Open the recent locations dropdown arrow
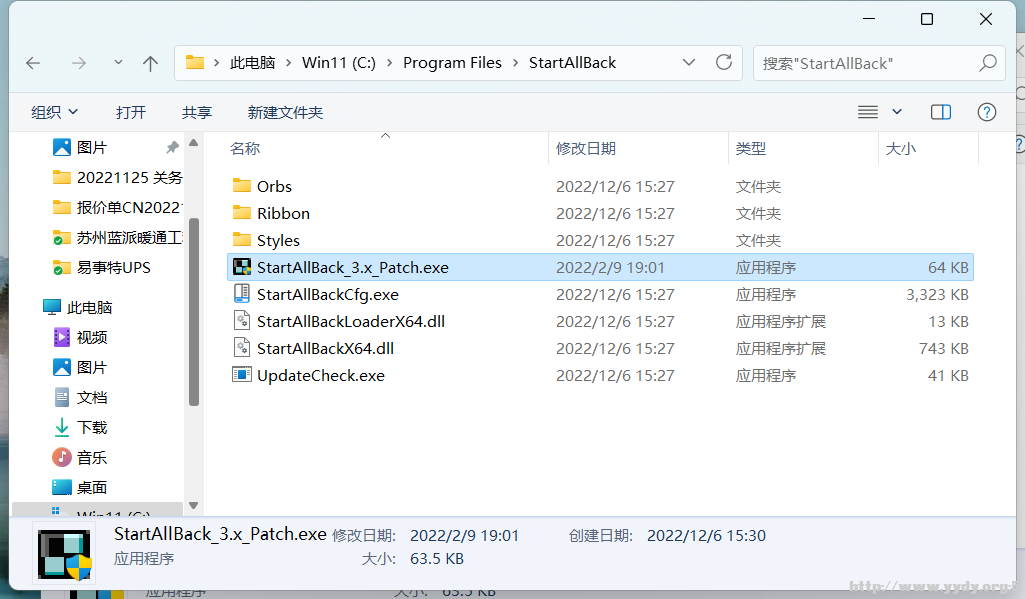The height and width of the screenshot is (599, 1025). (x=118, y=63)
